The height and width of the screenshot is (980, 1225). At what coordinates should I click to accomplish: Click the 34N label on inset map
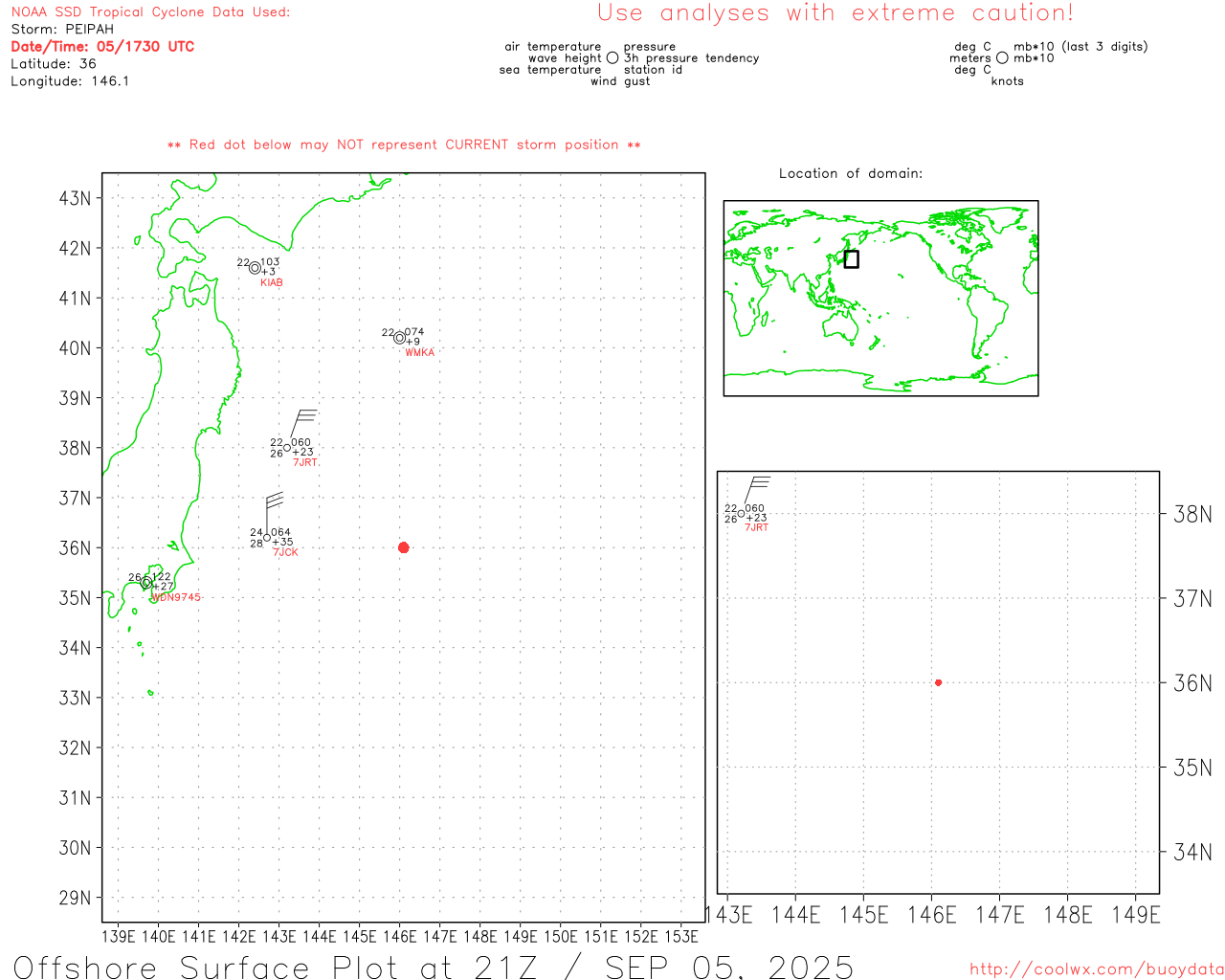click(x=1192, y=852)
